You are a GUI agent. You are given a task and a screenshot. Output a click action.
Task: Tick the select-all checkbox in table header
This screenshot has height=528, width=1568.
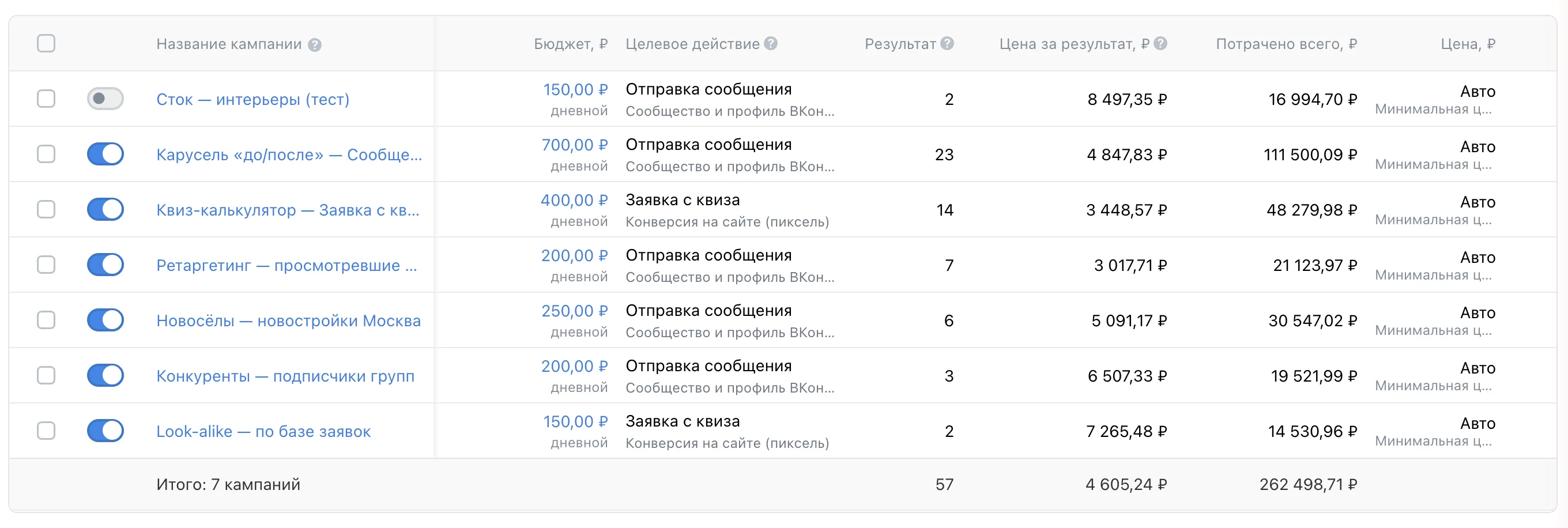coord(46,44)
